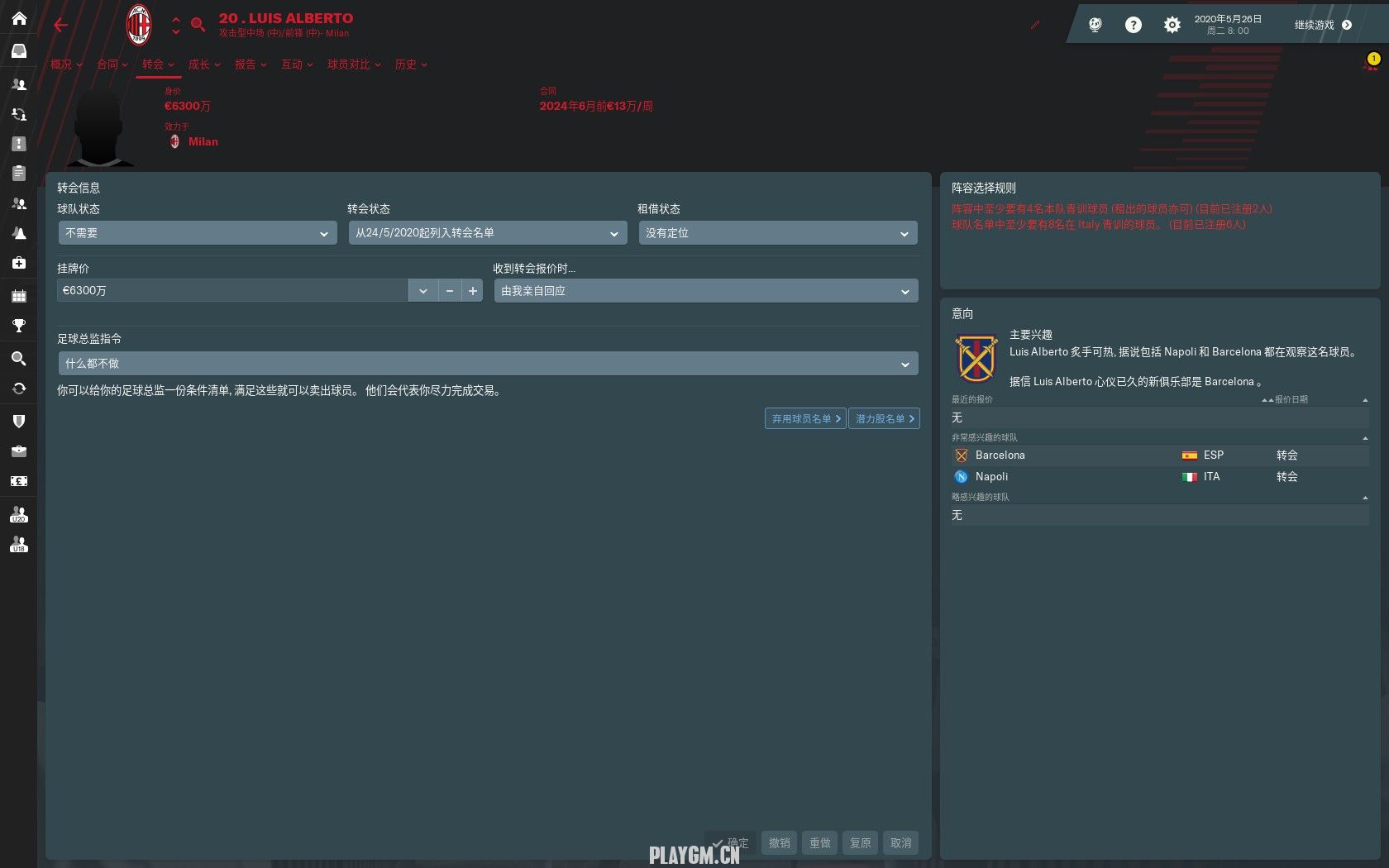Image resolution: width=1389 pixels, height=868 pixels.
Task: Increase asking price with the plus button
Action: point(473,291)
